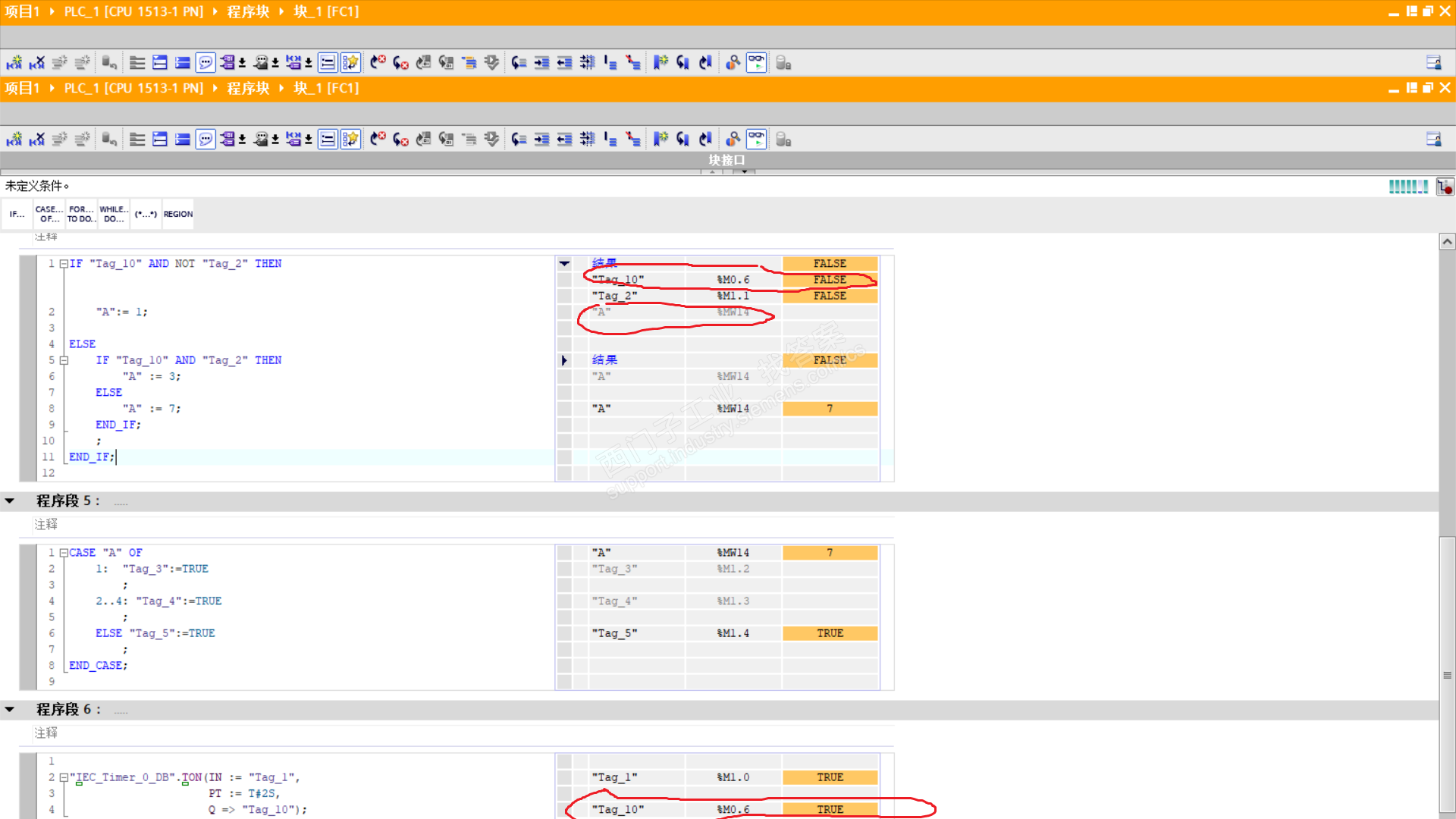Click the 块接口 block interface bar
Image resolution: width=1456 pixels, height=819 pixels.
pyautogui.click(x=726, y=160)
